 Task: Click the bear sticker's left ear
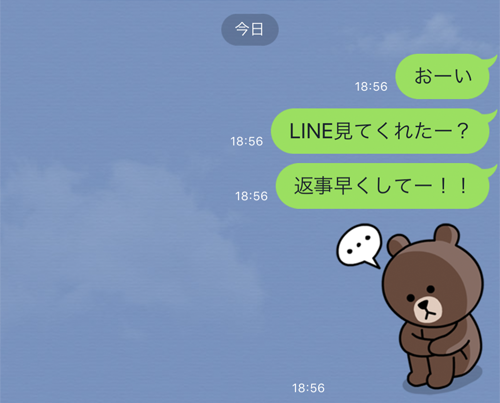click(398, 245)
